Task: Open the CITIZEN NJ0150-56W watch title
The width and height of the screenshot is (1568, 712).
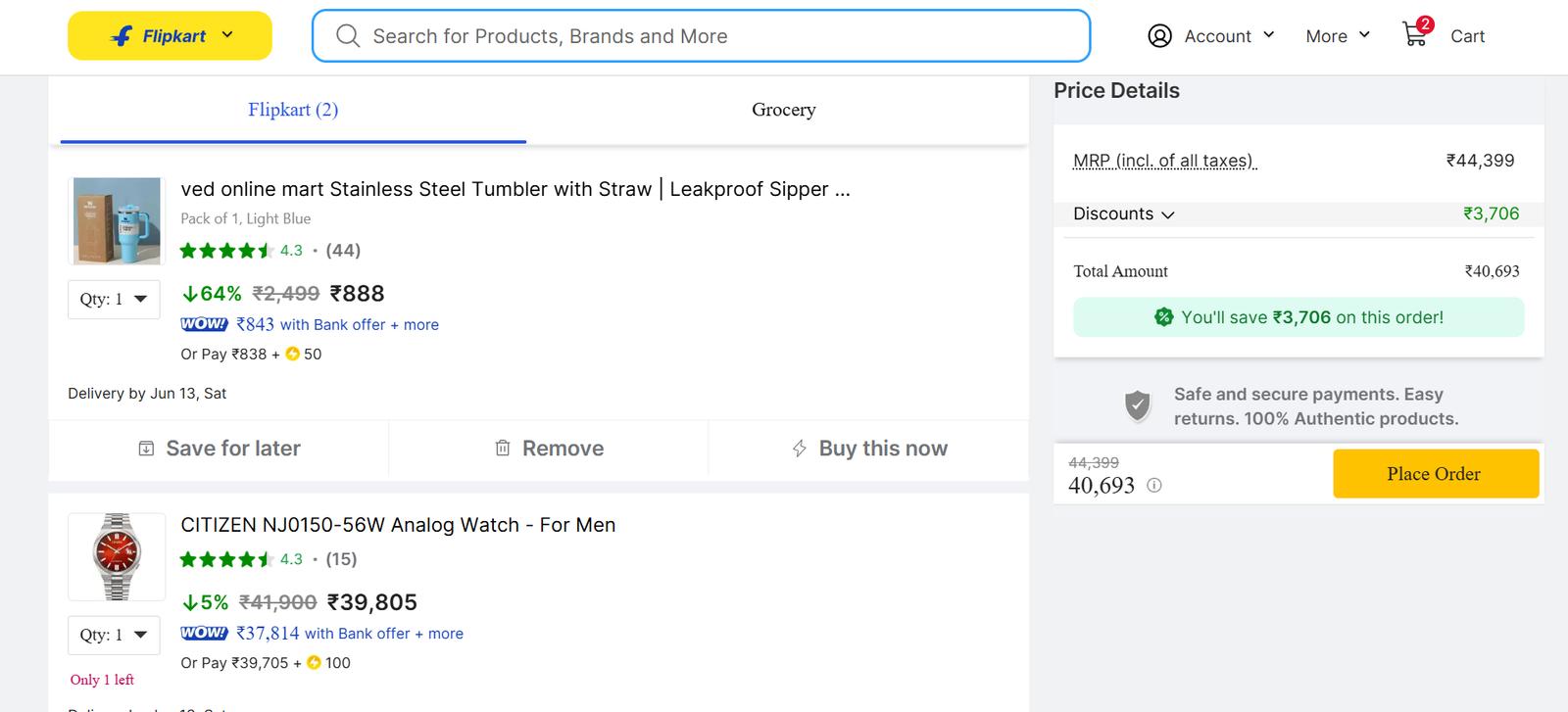Action: pyautogui.click(x=398, y=525)
